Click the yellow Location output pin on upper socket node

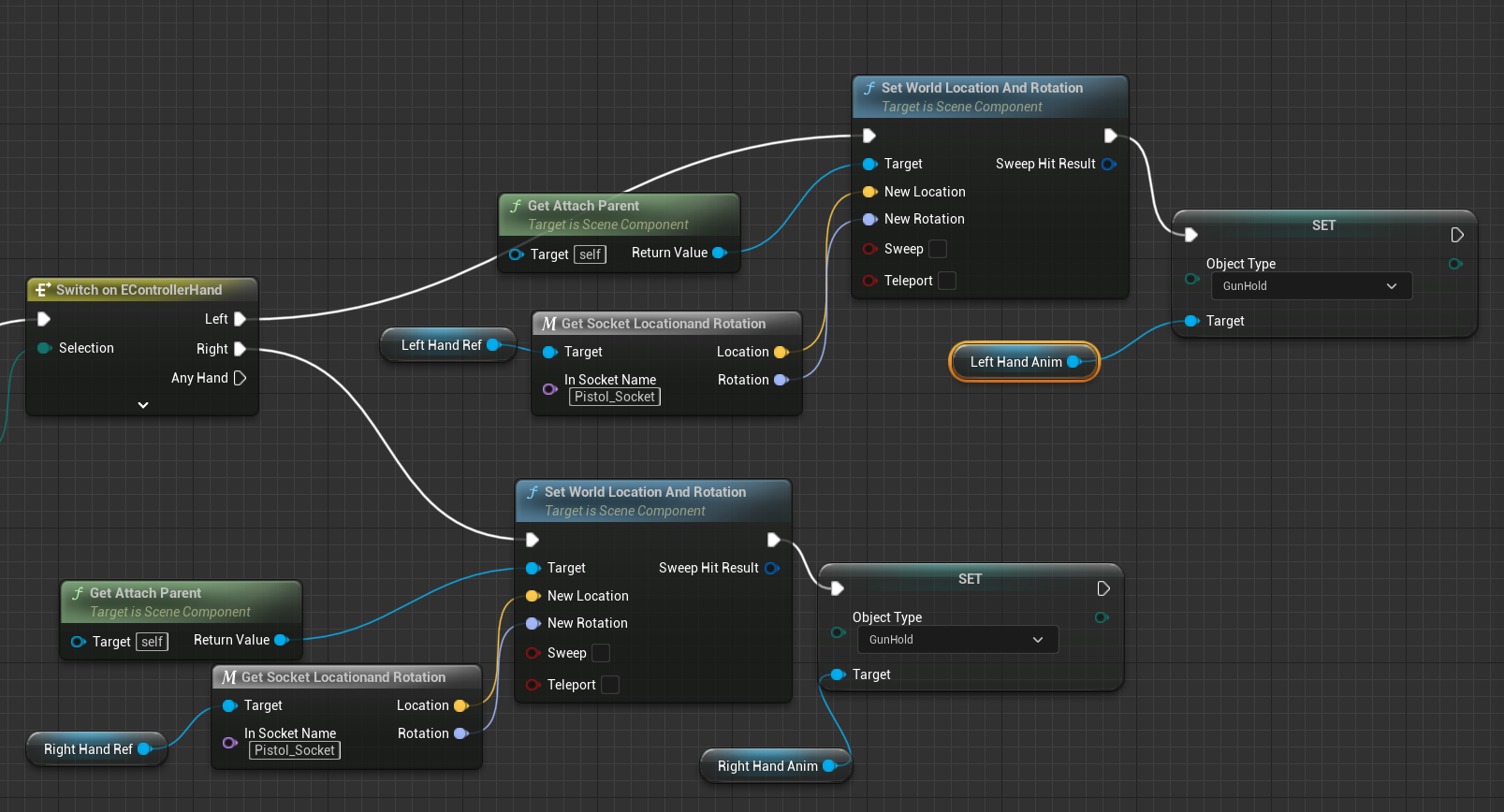(781, 352)
